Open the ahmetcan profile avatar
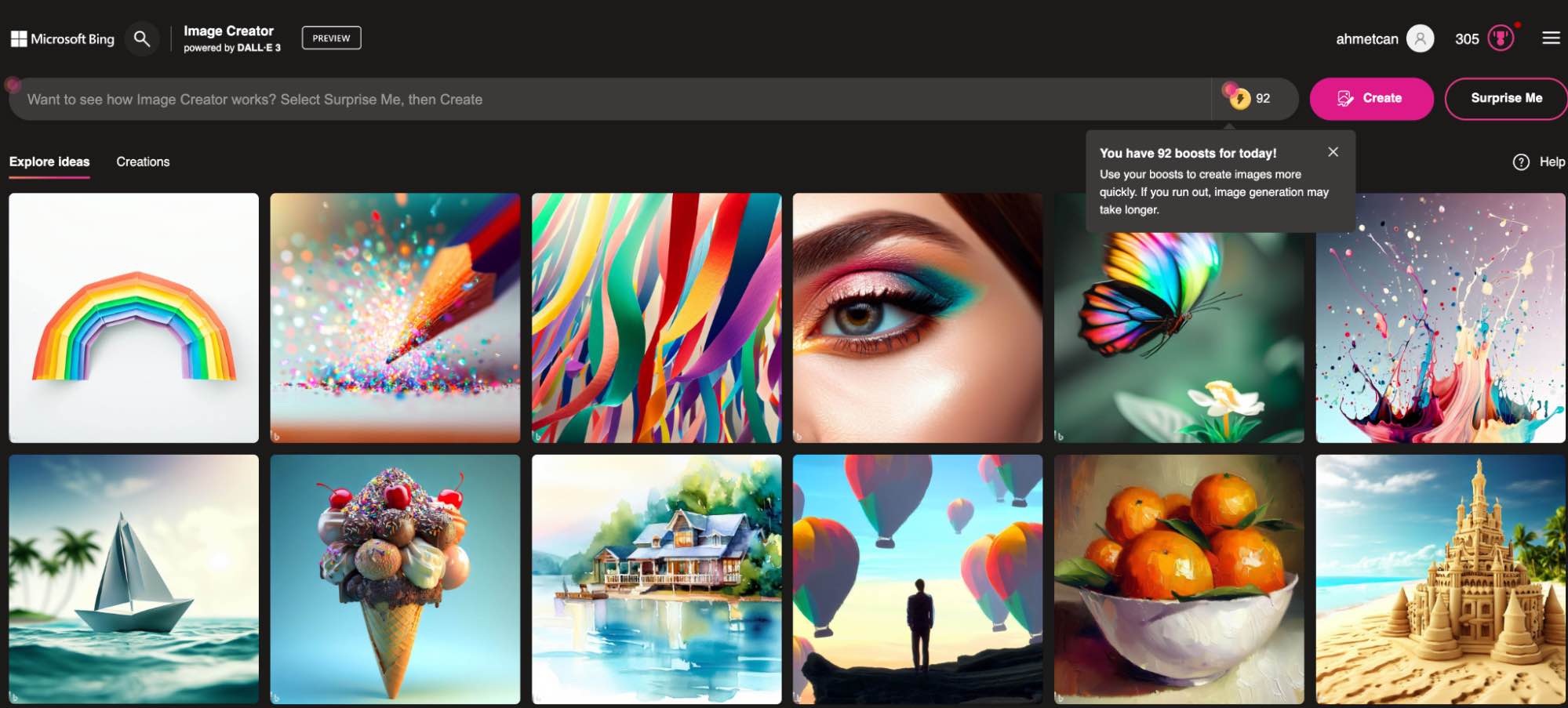The image size is (1568, 708). pyautogui.click(x=1420, y=38)
